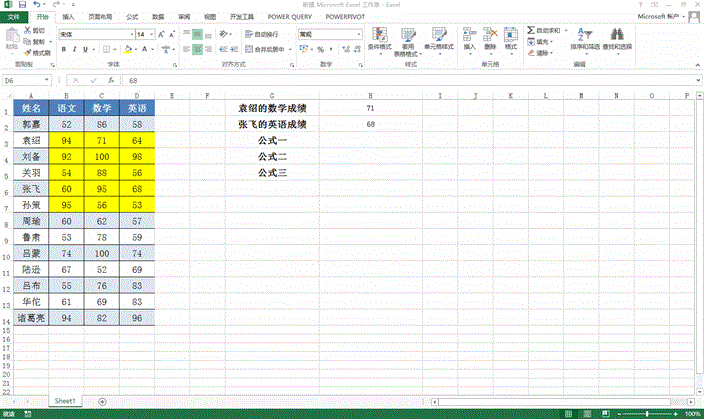704x419 pixels.
Task: Open the 文件 (File) menu
Action: [x=13, y=17]
